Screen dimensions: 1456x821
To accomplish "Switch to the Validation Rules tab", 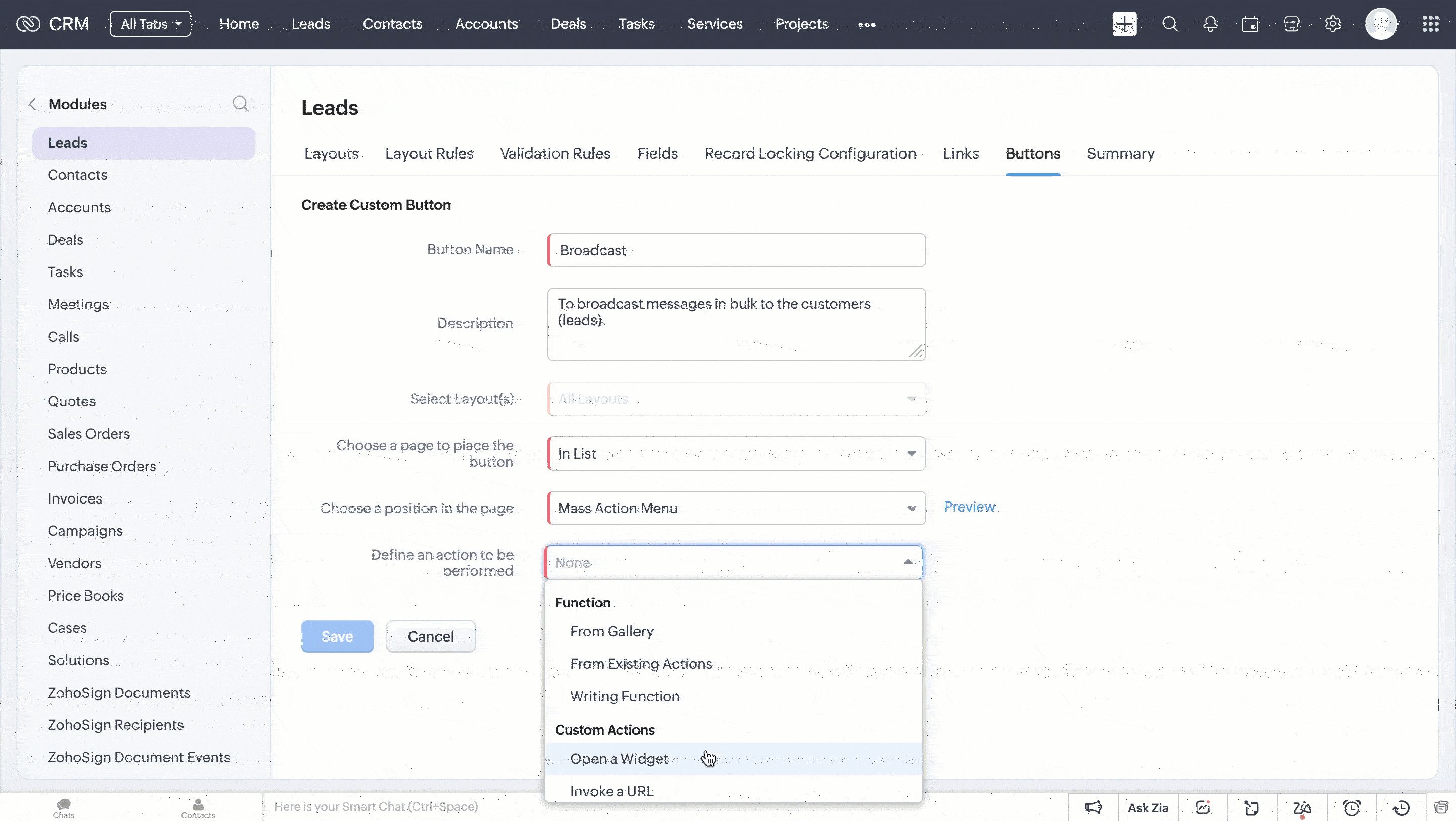I will (555, 153).
